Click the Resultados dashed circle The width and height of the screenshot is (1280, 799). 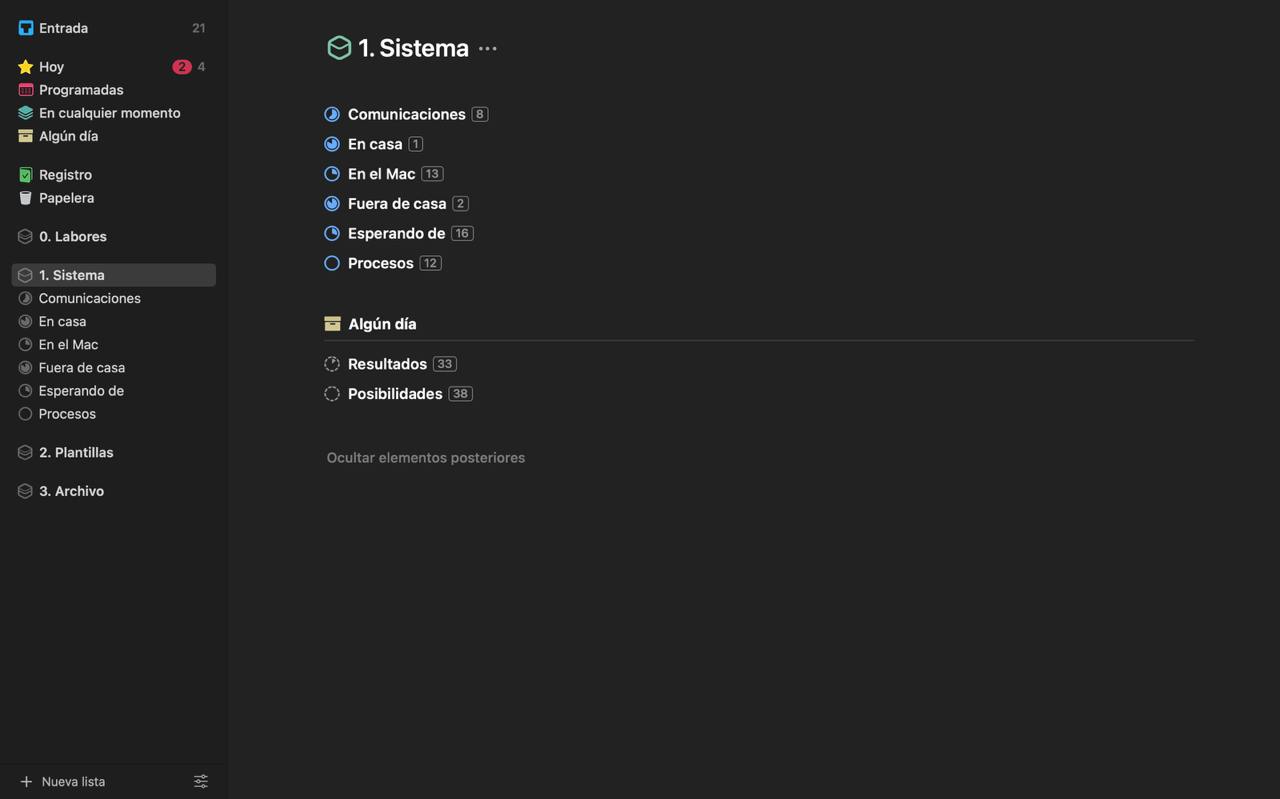point(332,364)
